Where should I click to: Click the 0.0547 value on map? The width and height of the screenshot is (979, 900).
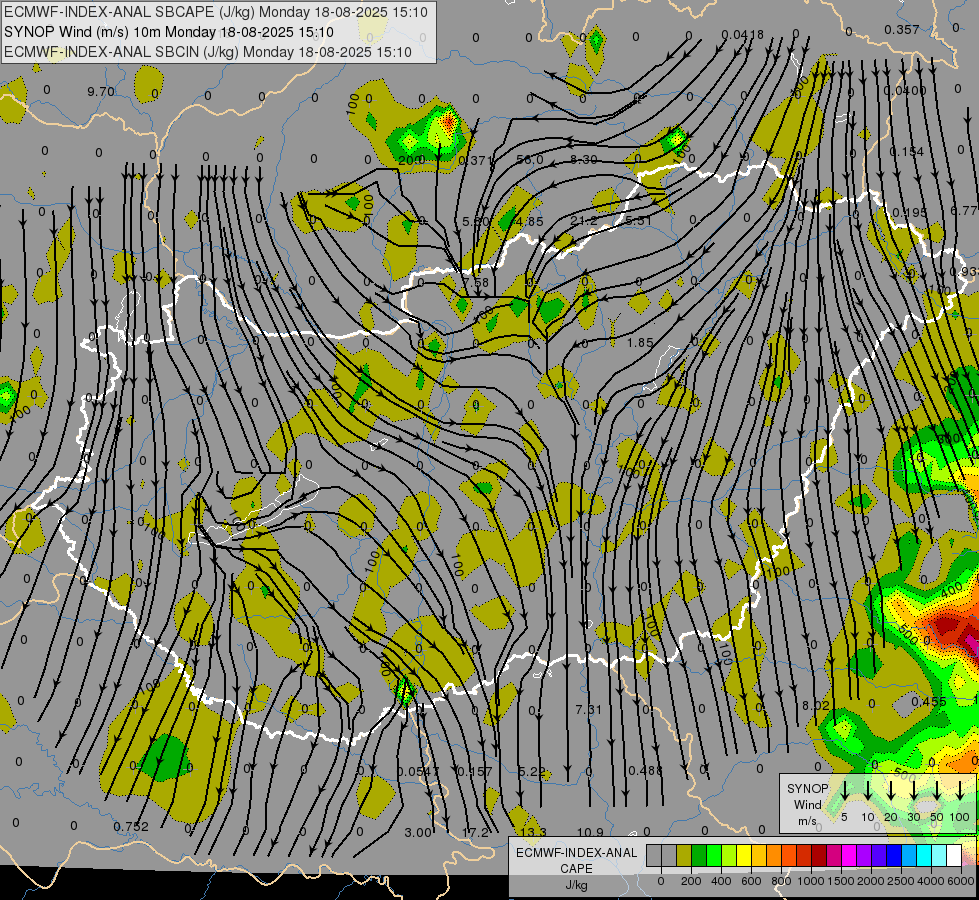coord(418,772)
